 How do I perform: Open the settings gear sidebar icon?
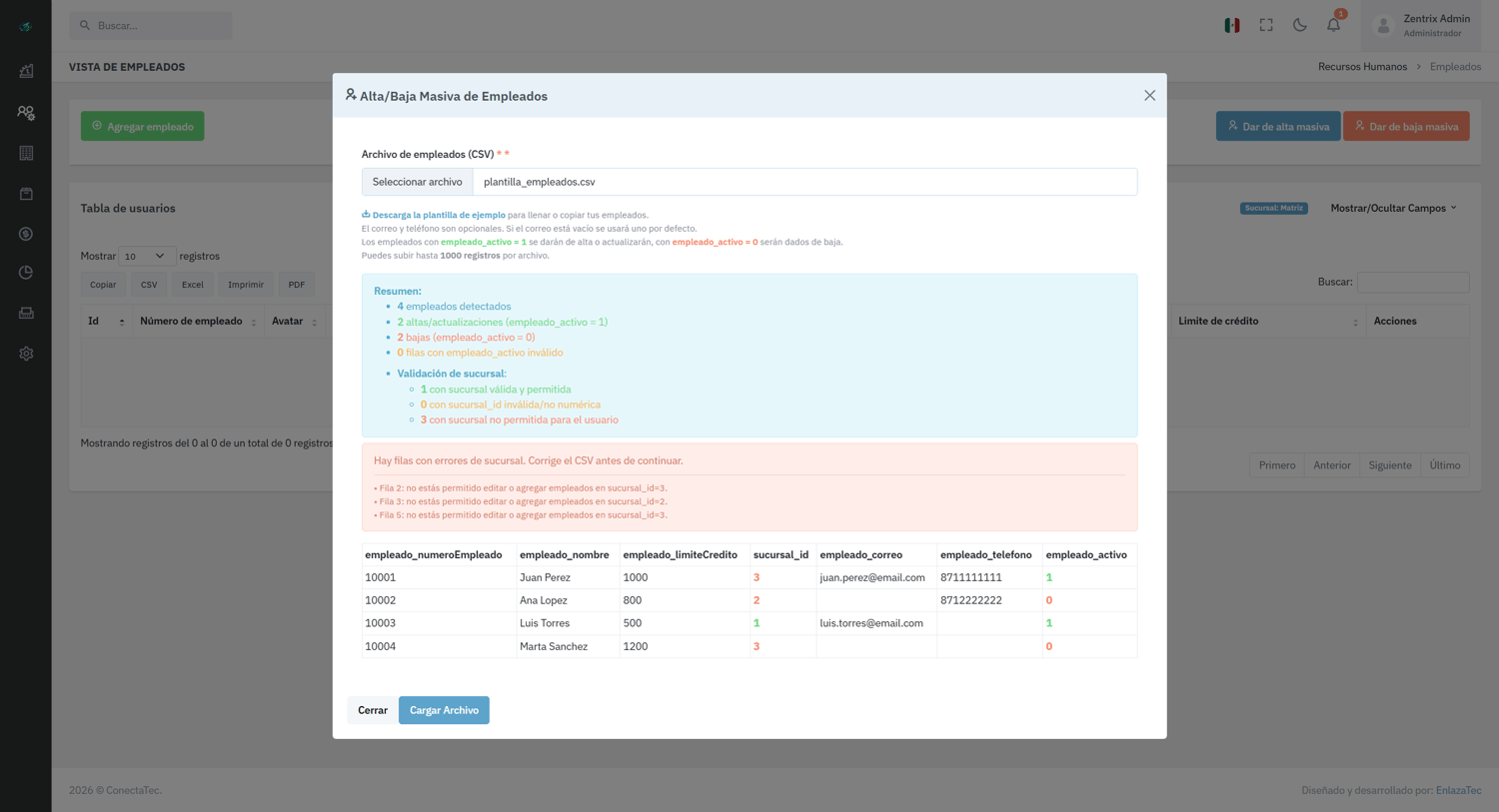[26, 354]
